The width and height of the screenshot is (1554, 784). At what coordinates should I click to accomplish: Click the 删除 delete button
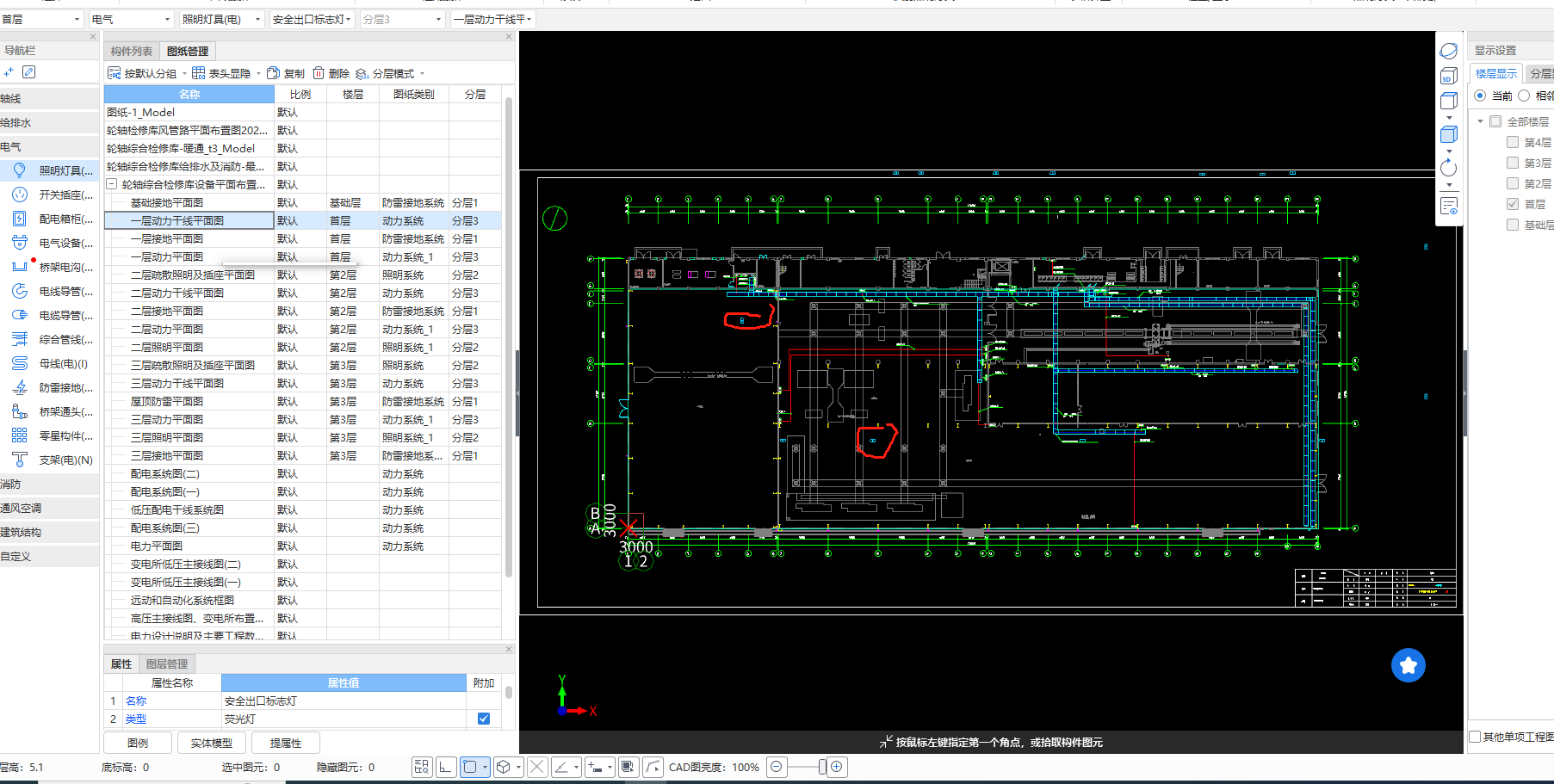[x=331, y=73]
